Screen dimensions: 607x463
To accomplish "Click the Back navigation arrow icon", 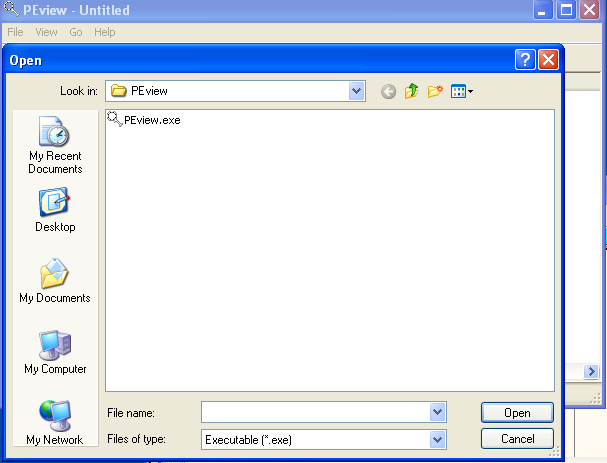I will click(388, 92).
